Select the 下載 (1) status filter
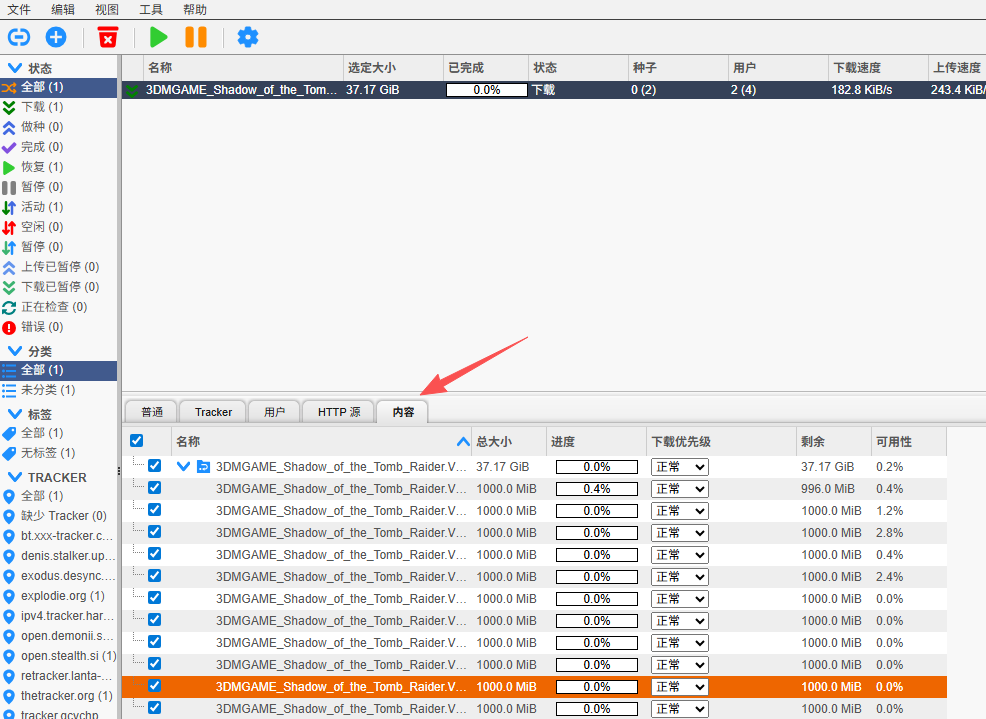986x719 pixels. click(x=58, y=107)
